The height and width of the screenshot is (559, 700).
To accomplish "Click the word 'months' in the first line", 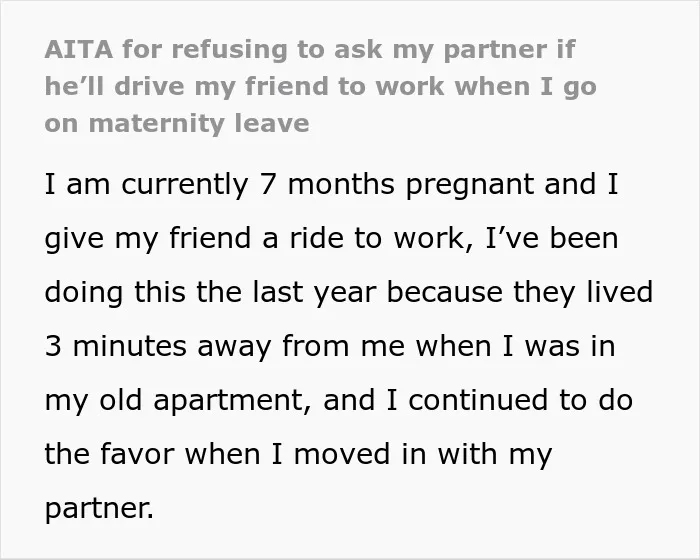I will pyautogui.click(x=341, y=184).
